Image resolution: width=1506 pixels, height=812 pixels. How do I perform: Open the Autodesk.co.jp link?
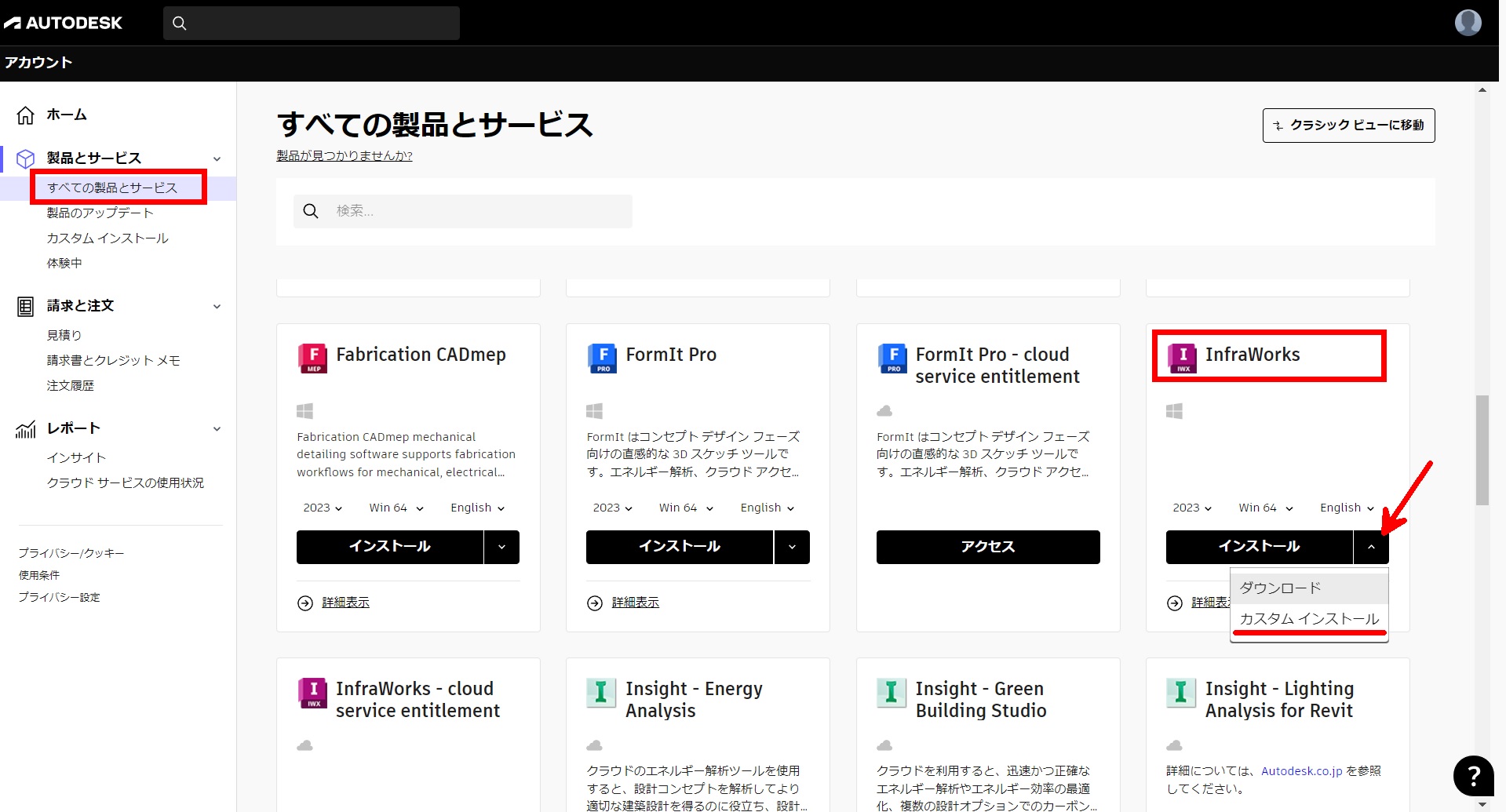[x=1302, y=771]
